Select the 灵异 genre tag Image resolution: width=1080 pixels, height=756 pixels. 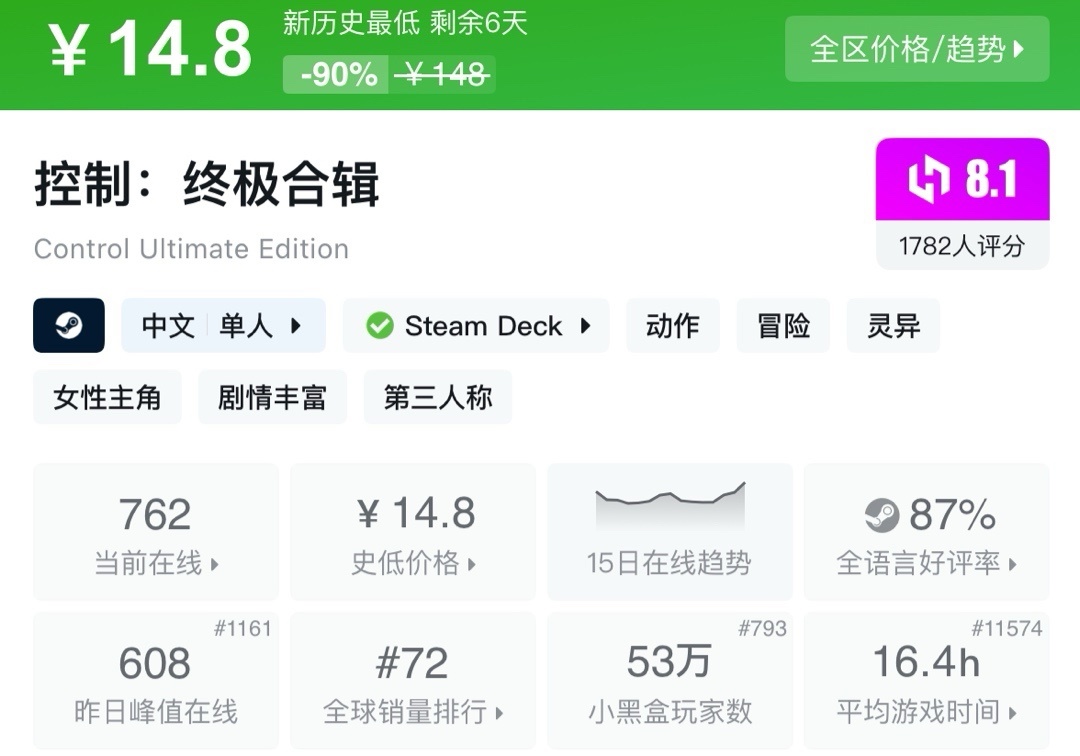pyautogui.click(x=893, y=326)
